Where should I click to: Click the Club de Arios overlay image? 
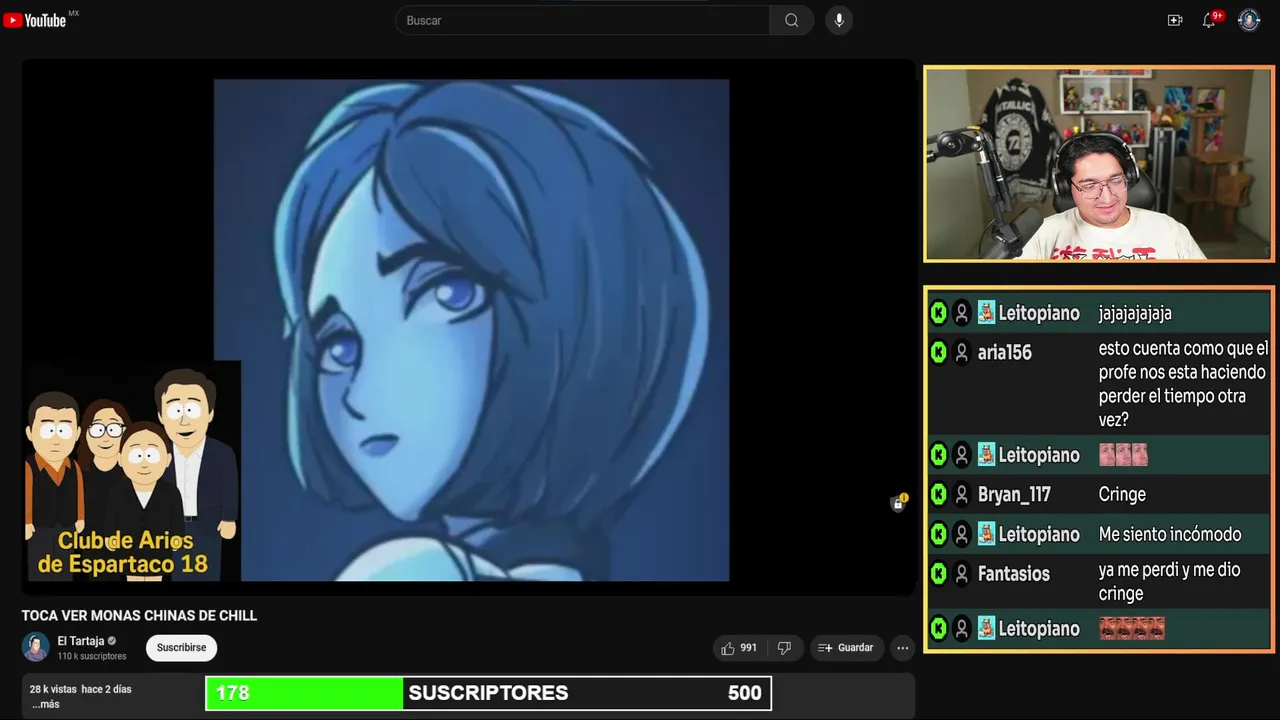click(x=132, y=471)
